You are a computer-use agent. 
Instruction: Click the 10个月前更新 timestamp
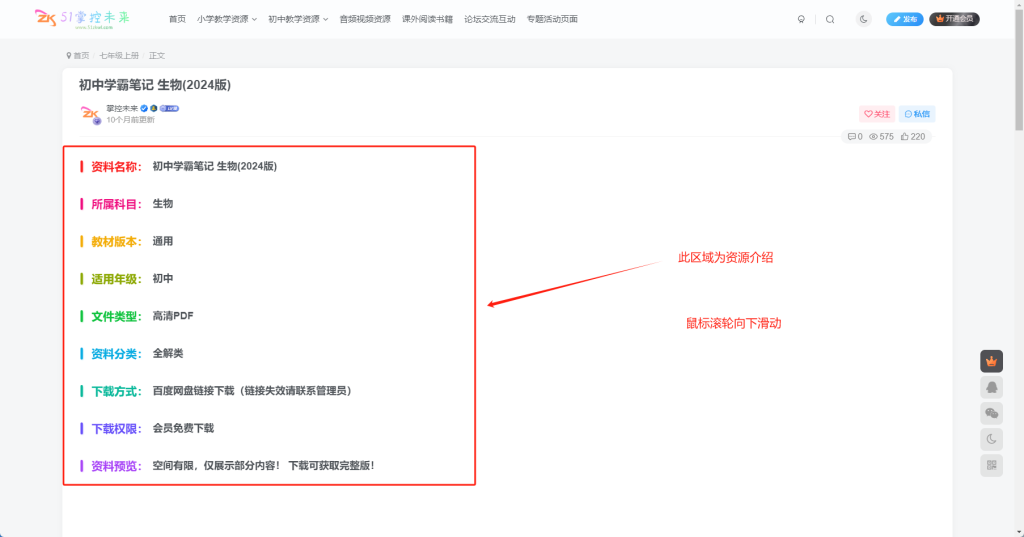(131, 120)
